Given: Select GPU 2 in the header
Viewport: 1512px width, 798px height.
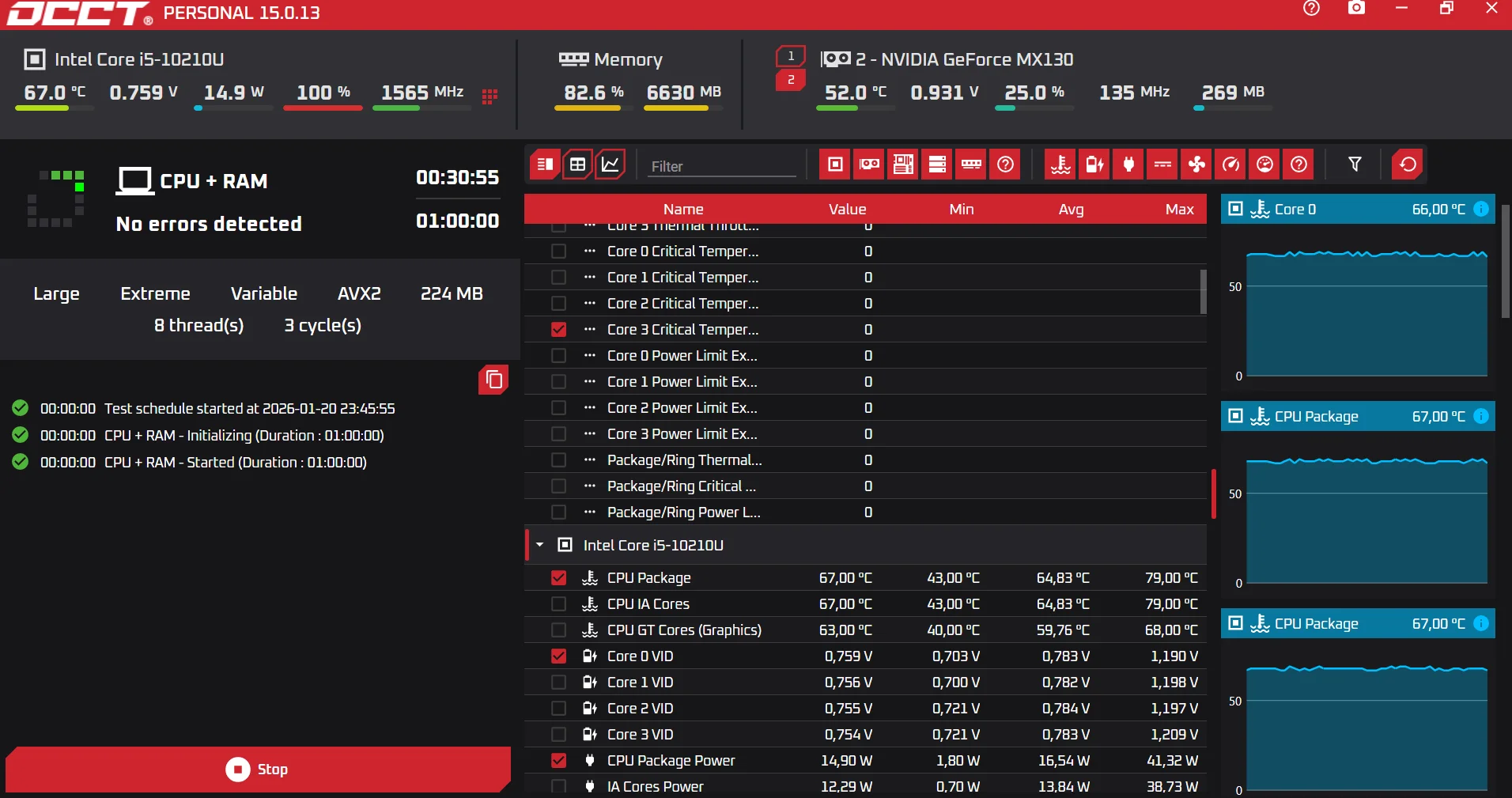Looking at the screenshot, I should point(791,80).
